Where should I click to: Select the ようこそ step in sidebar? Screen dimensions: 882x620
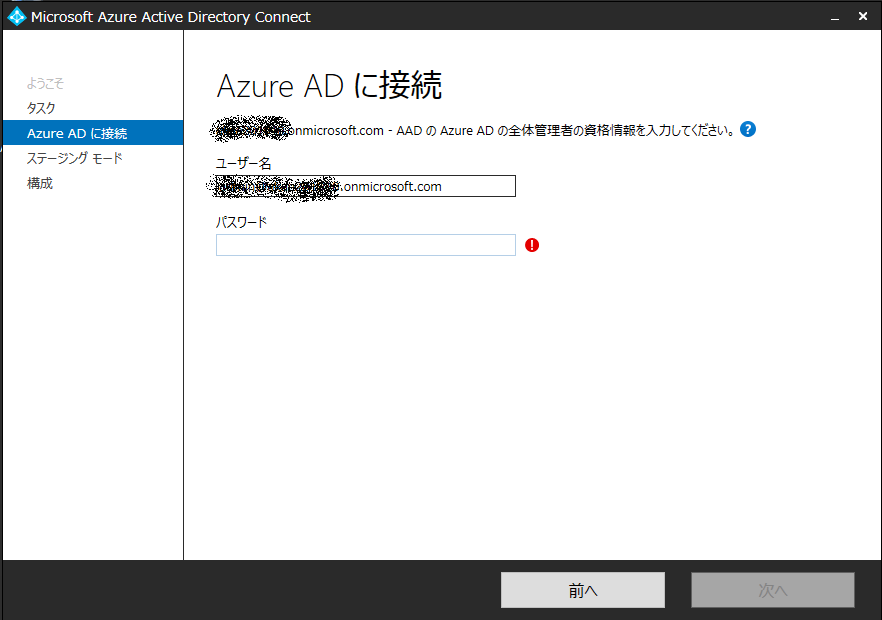(x=45, y=84)
